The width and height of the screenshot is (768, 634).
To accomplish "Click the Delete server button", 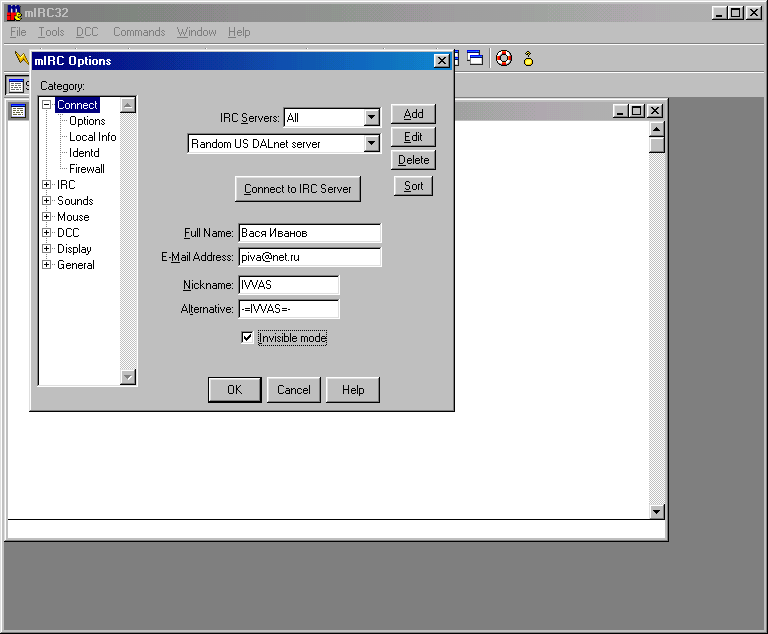I will [413, 160].
